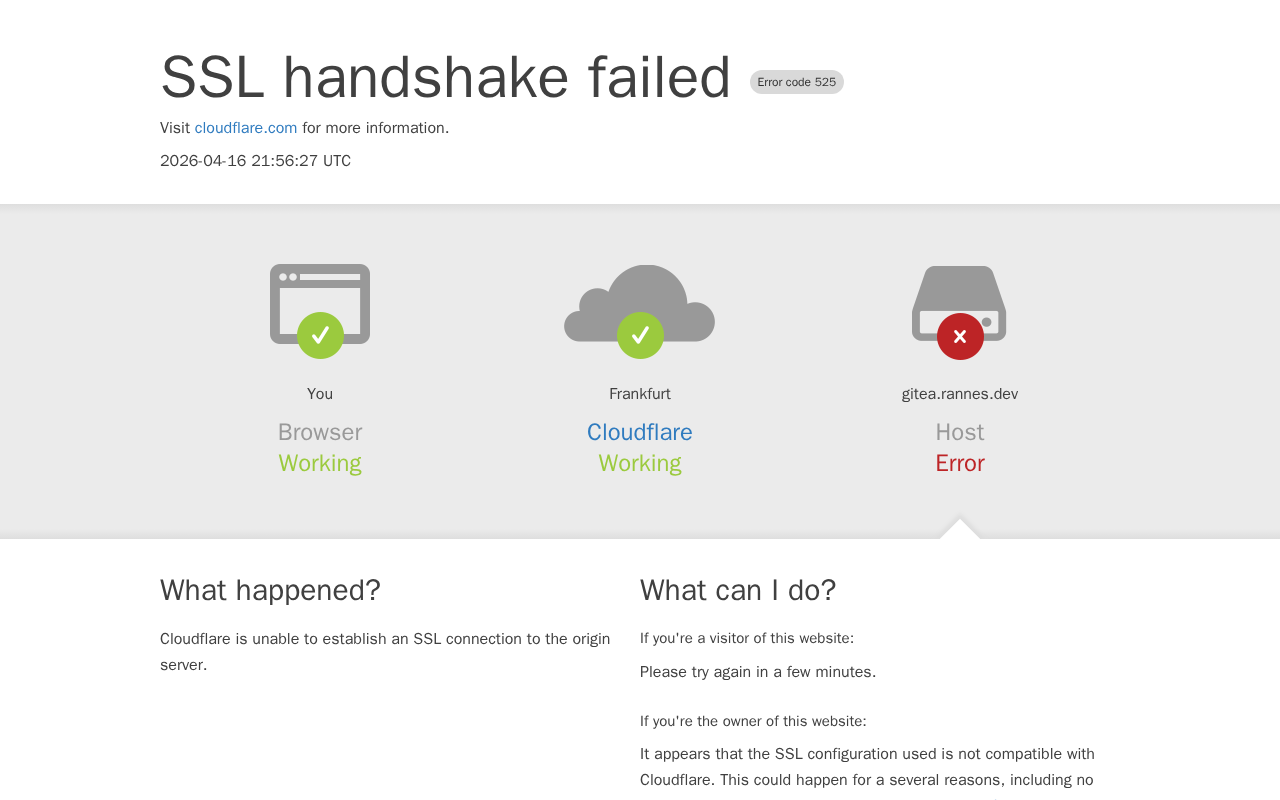Click the Error code 525 badge
The height and width of the screenshot is (800, 1280).
(x=797, y=82)
